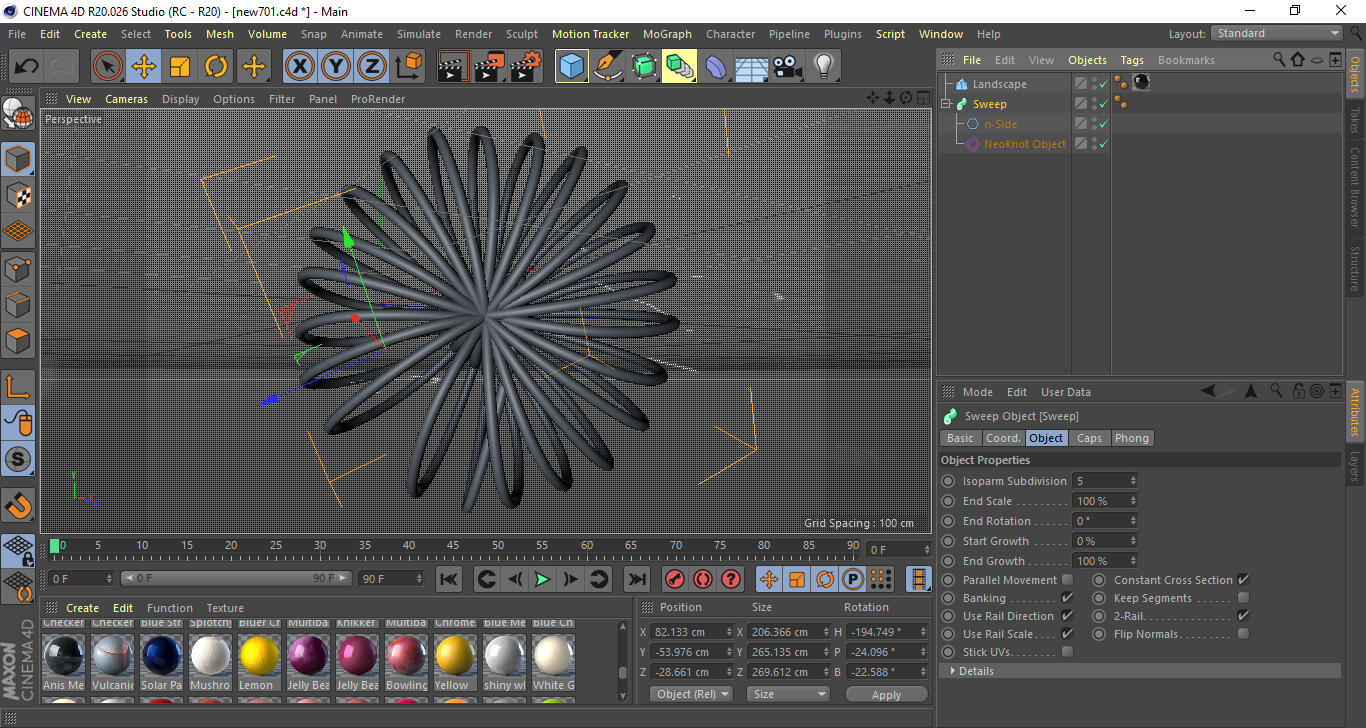Toggle Z axis lock icon
1366x728 pixels.
click(x=372, y=67)
